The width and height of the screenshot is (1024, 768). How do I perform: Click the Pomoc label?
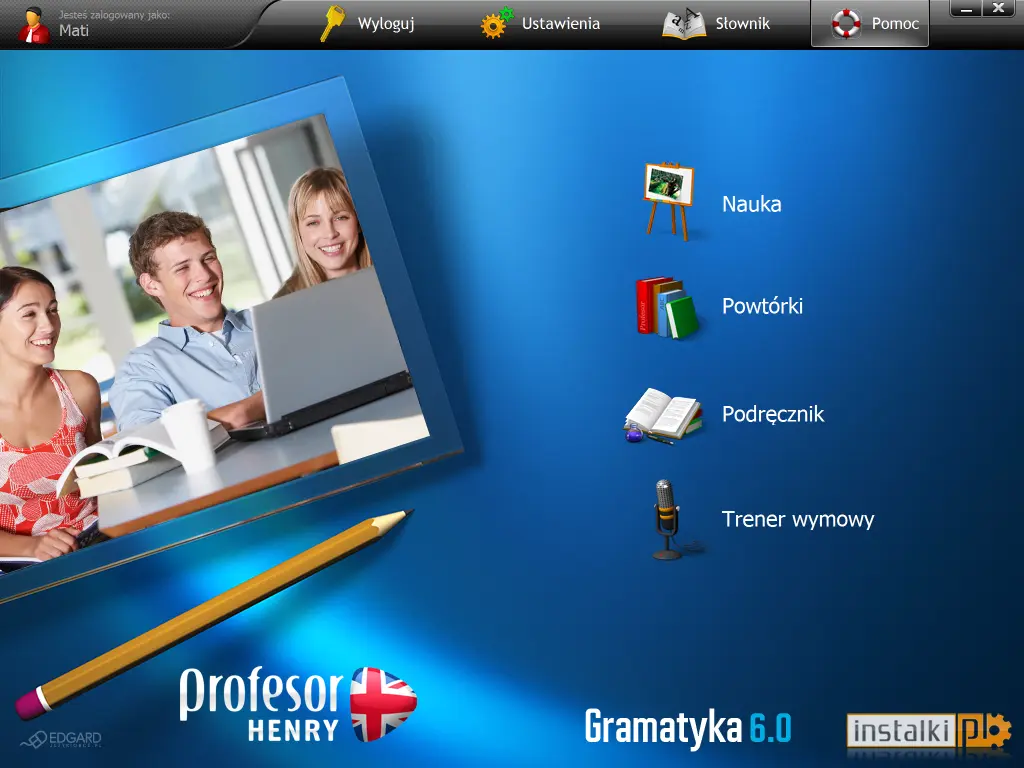895,24
